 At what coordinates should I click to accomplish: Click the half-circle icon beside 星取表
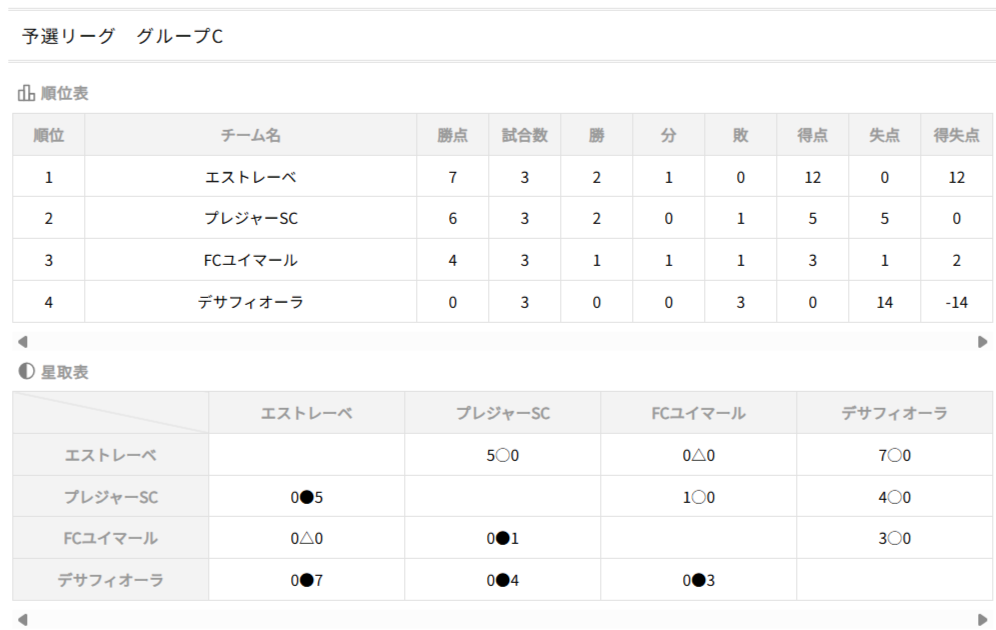tap(26, 372)
